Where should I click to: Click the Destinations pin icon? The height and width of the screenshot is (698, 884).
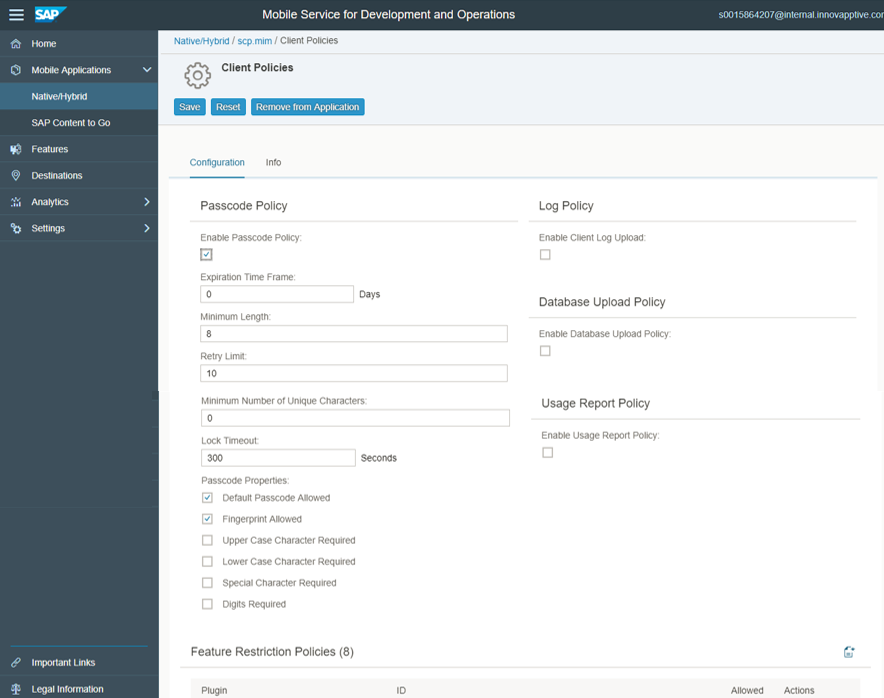(16, 176)
